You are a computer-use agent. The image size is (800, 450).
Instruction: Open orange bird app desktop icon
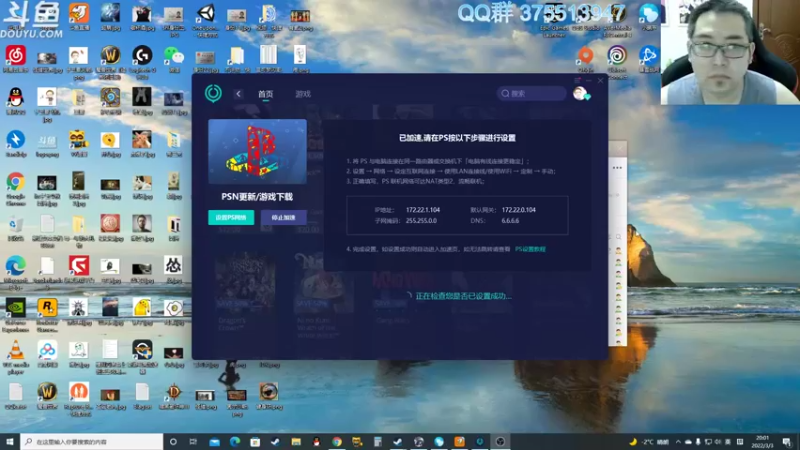click(x=79, y=13)
